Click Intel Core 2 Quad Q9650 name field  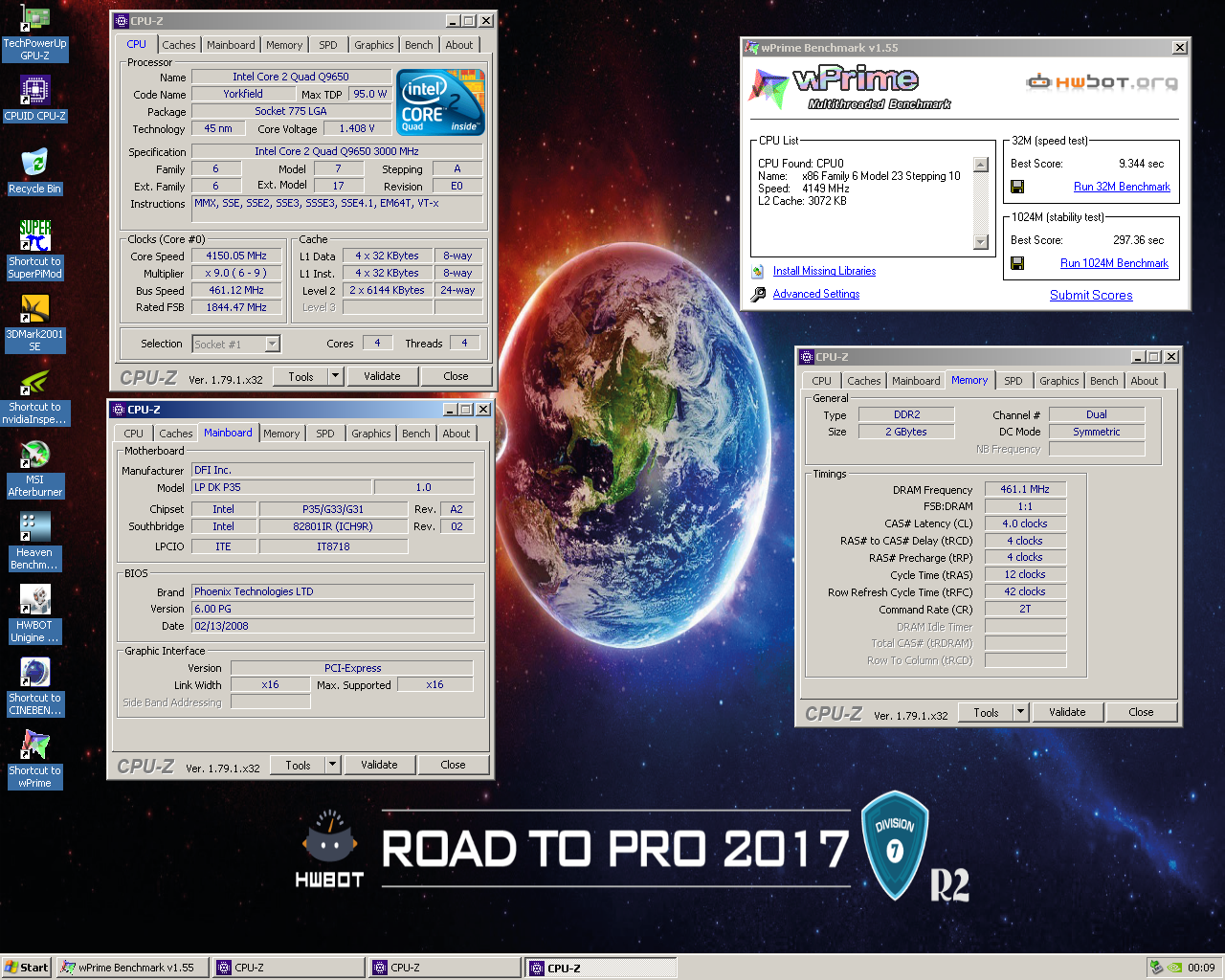(x=291, y=77)
